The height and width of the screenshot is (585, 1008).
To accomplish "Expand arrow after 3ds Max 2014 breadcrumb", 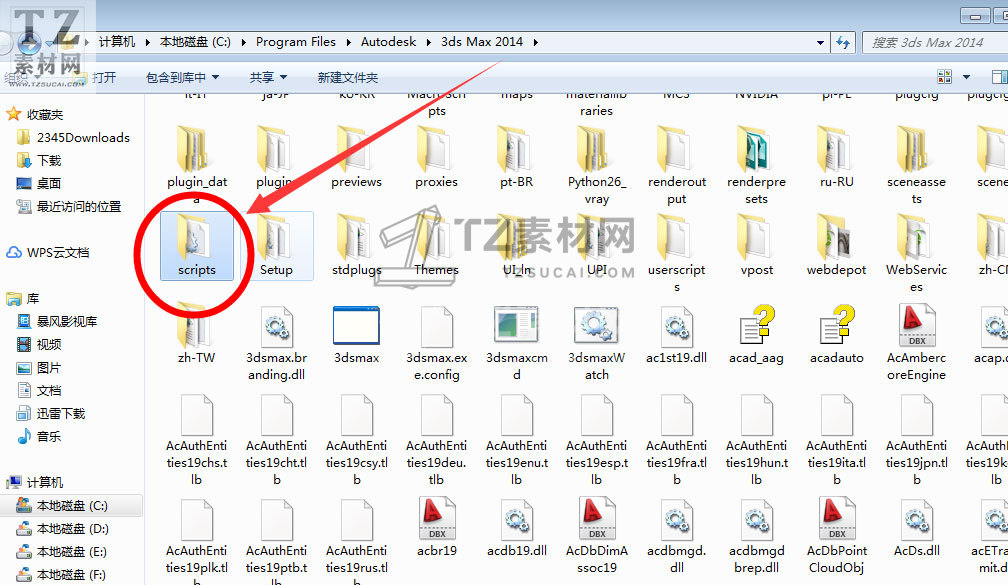I will tap(536, 42).
